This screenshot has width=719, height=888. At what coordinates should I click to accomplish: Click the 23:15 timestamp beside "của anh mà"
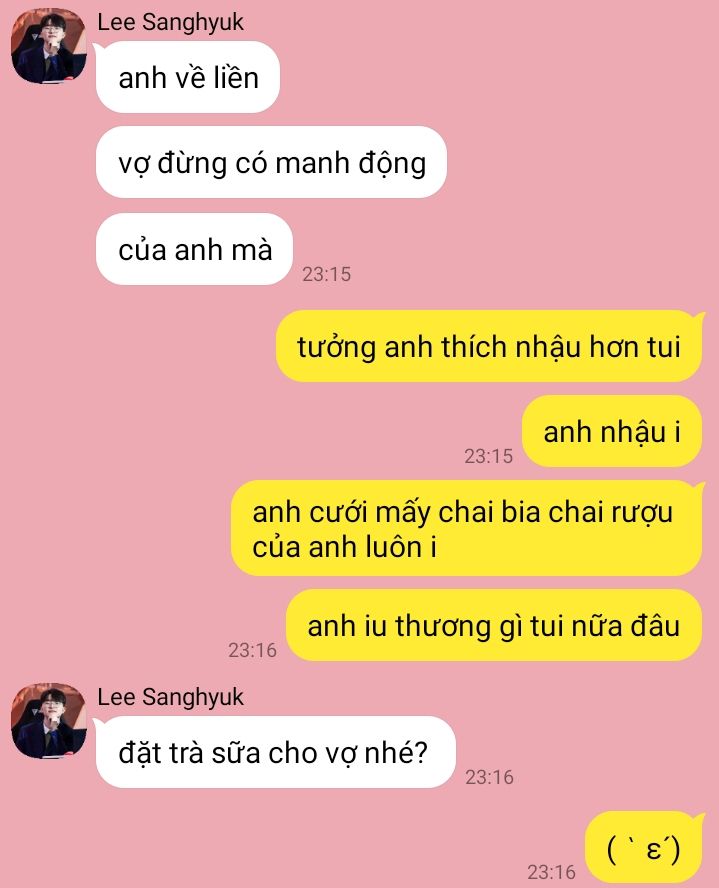(327, 274)
